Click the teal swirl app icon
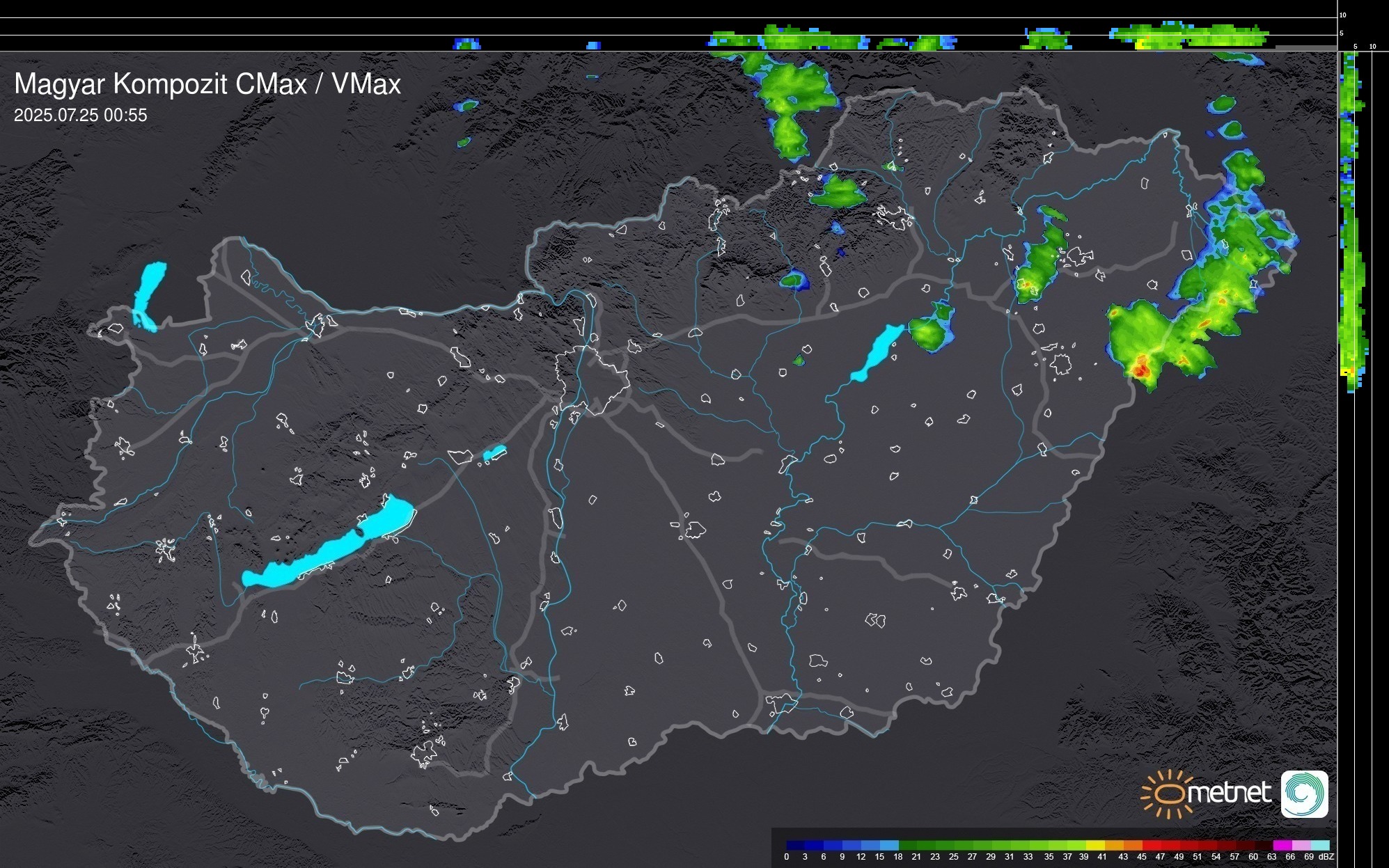The height and width of the screenshot is (868, 1389). tap(1304, 794)
